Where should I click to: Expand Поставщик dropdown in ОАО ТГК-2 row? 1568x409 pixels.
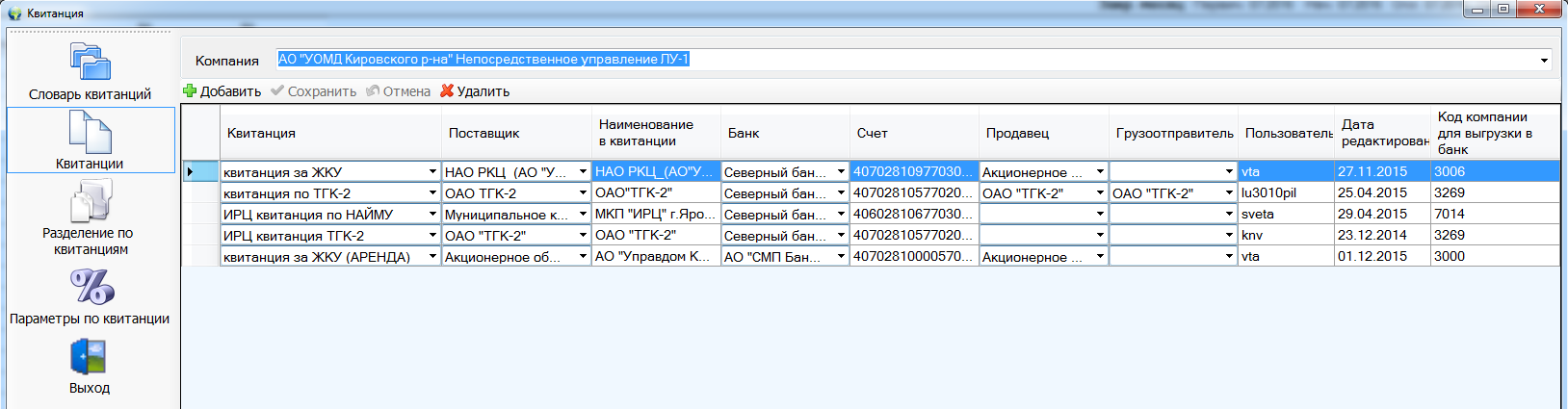[583, 193]
